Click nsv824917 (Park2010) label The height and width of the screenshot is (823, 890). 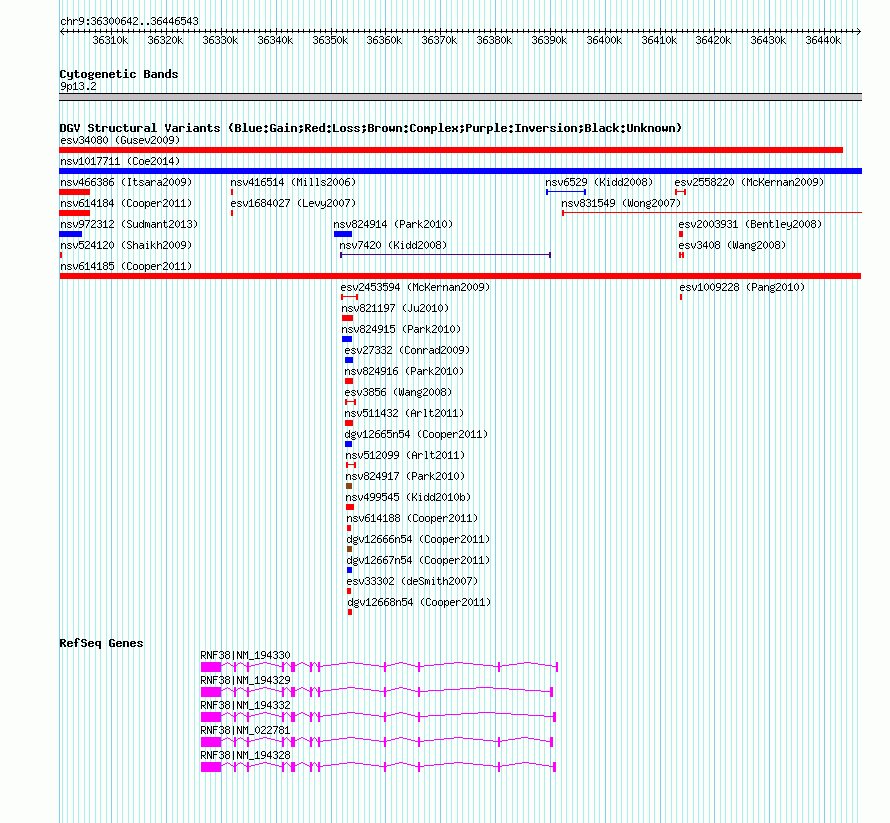[x=405, y=476]
